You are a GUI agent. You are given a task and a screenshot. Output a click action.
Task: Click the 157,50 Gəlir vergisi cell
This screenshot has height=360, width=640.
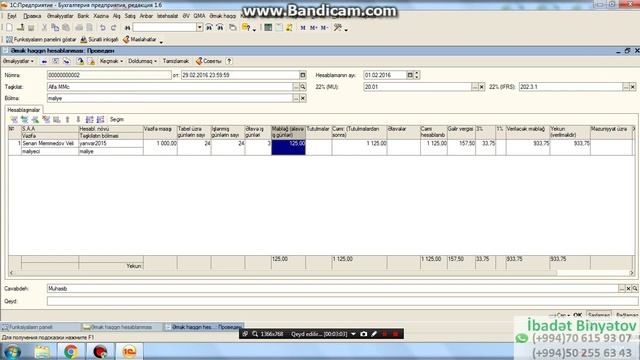pos(461,147)
